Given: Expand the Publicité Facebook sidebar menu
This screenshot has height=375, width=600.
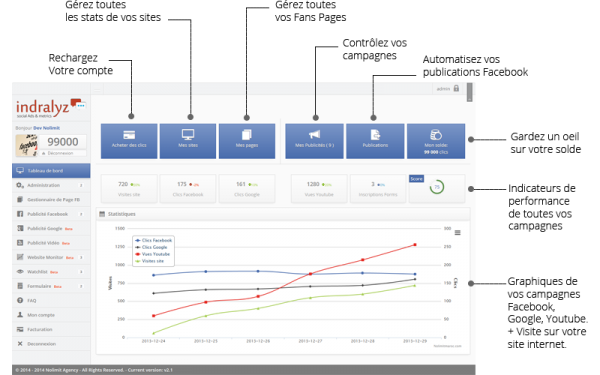Looking at the screenshot, I should [51, 214].
